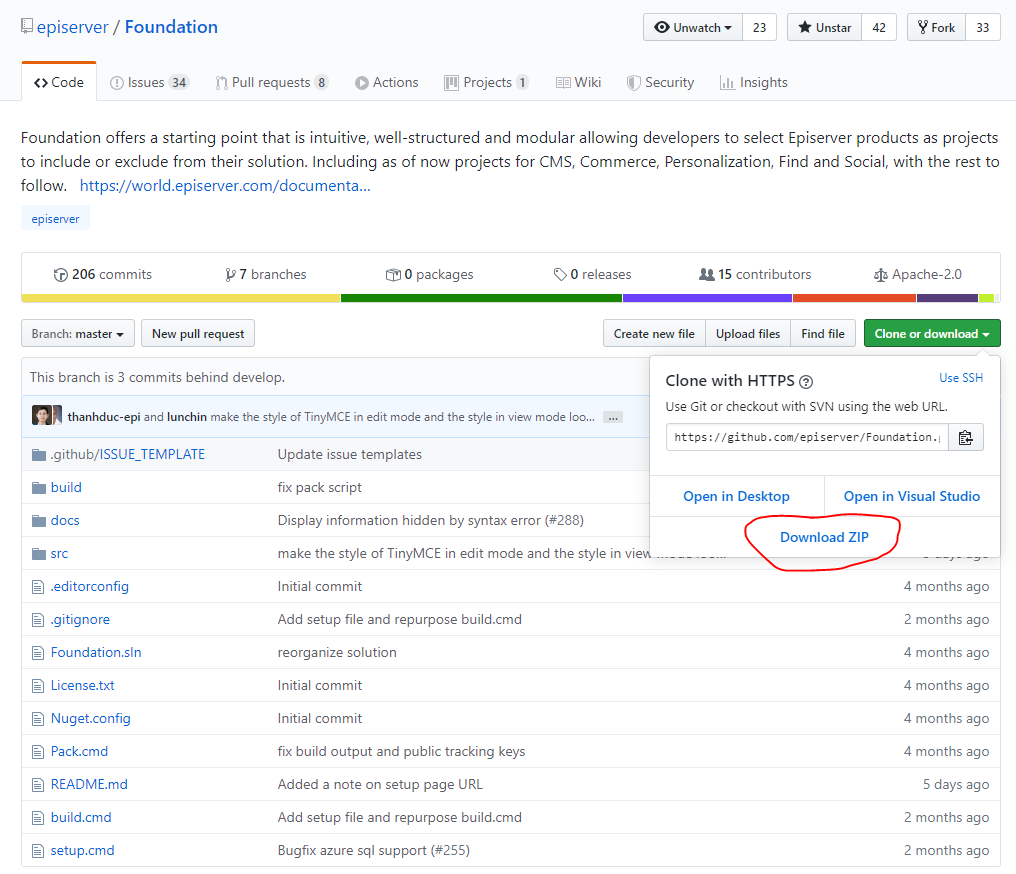
Task: Click the file icon next to setup.cmd
Action: point(38,851)
